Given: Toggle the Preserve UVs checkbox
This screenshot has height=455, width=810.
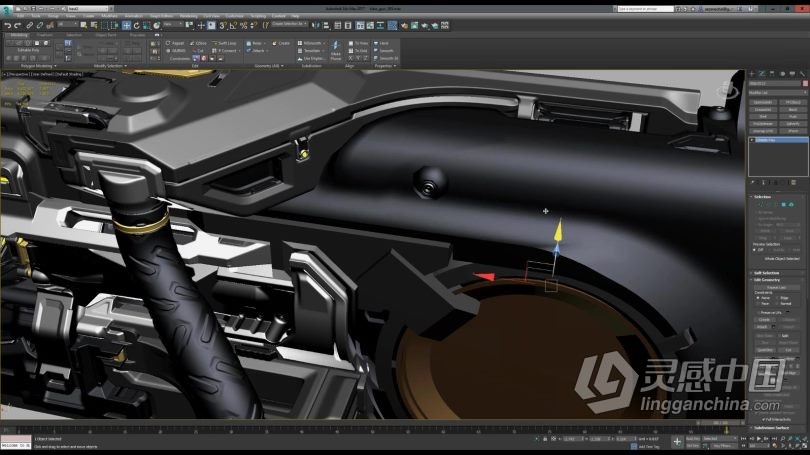Looking at the screenshot, I should pos(758,312).
